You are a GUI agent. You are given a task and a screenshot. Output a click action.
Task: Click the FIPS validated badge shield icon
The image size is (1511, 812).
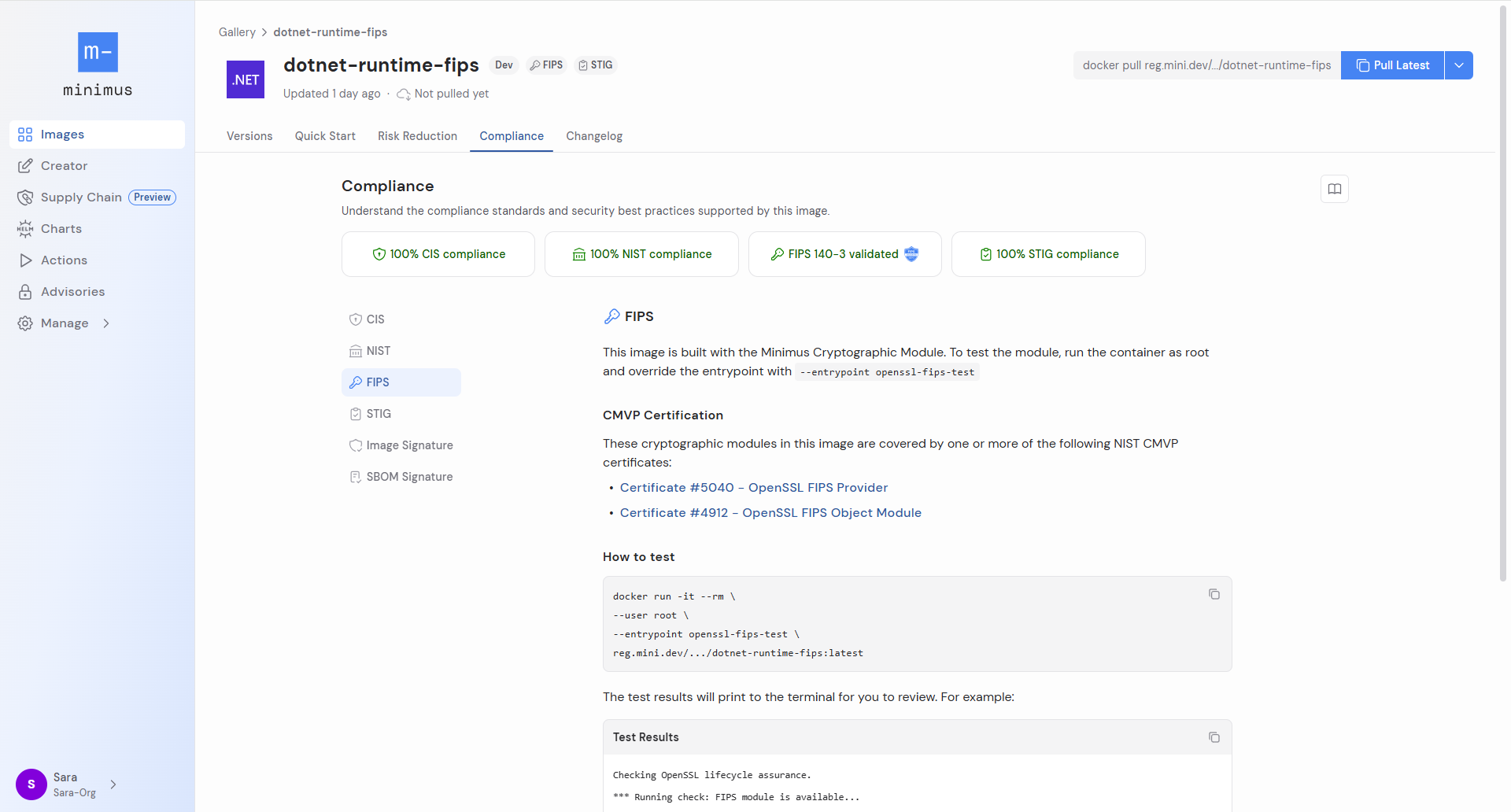pyautogui.click(x=911, y=253)
